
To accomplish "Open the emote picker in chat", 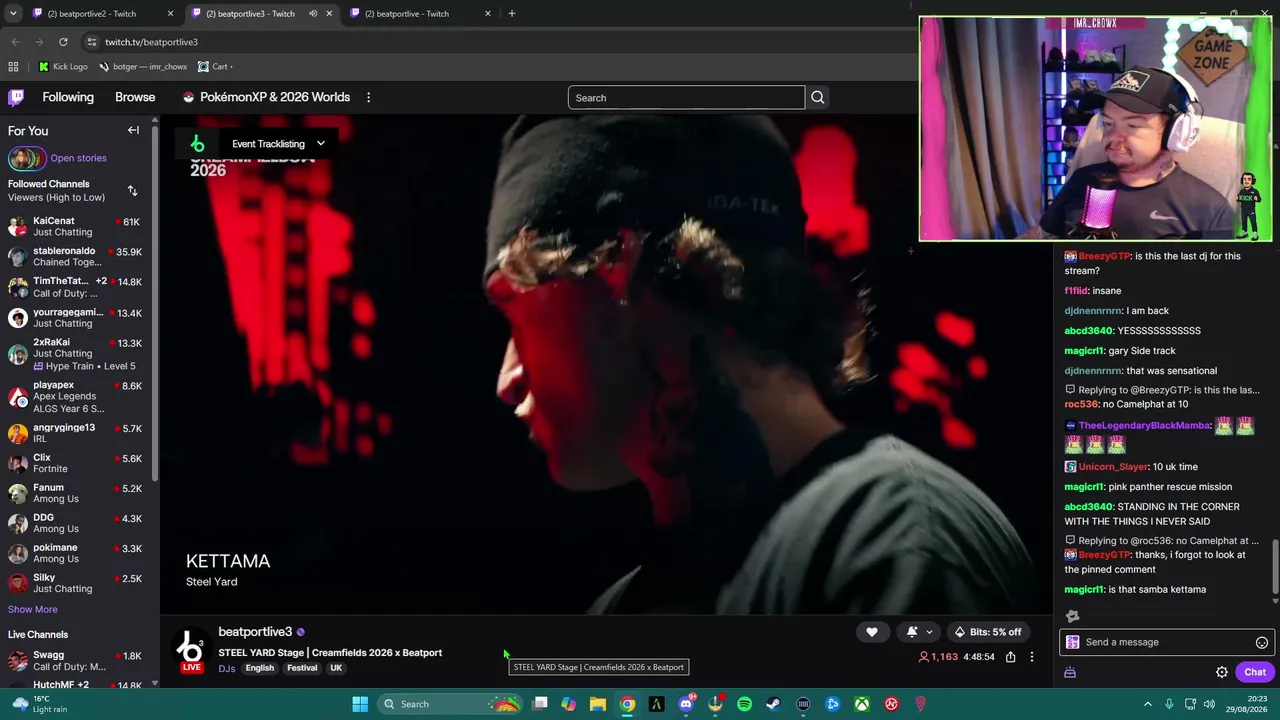I will coord(1262,643).
